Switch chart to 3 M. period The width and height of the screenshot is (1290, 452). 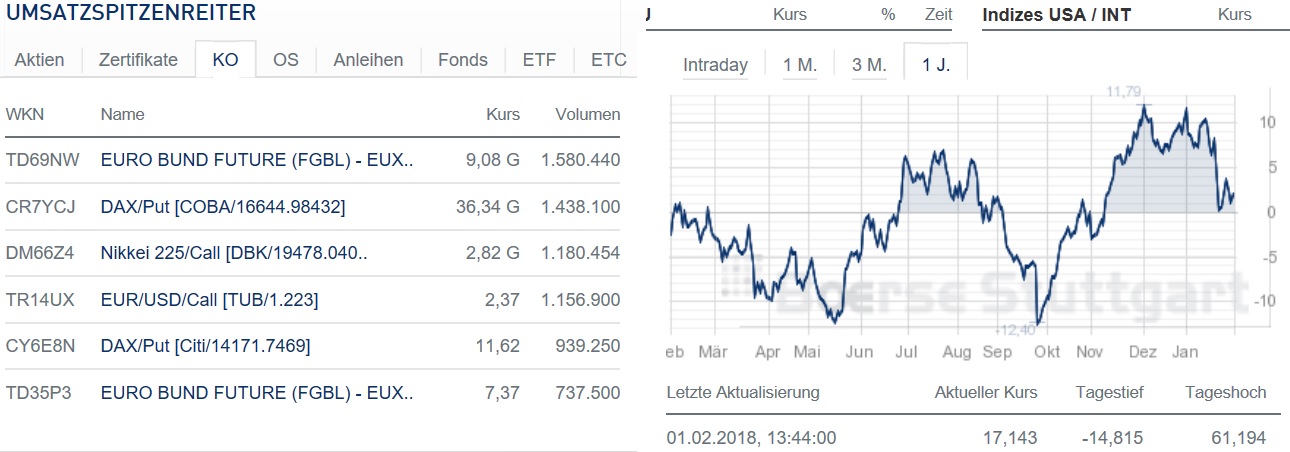click(x=869, y=65)
